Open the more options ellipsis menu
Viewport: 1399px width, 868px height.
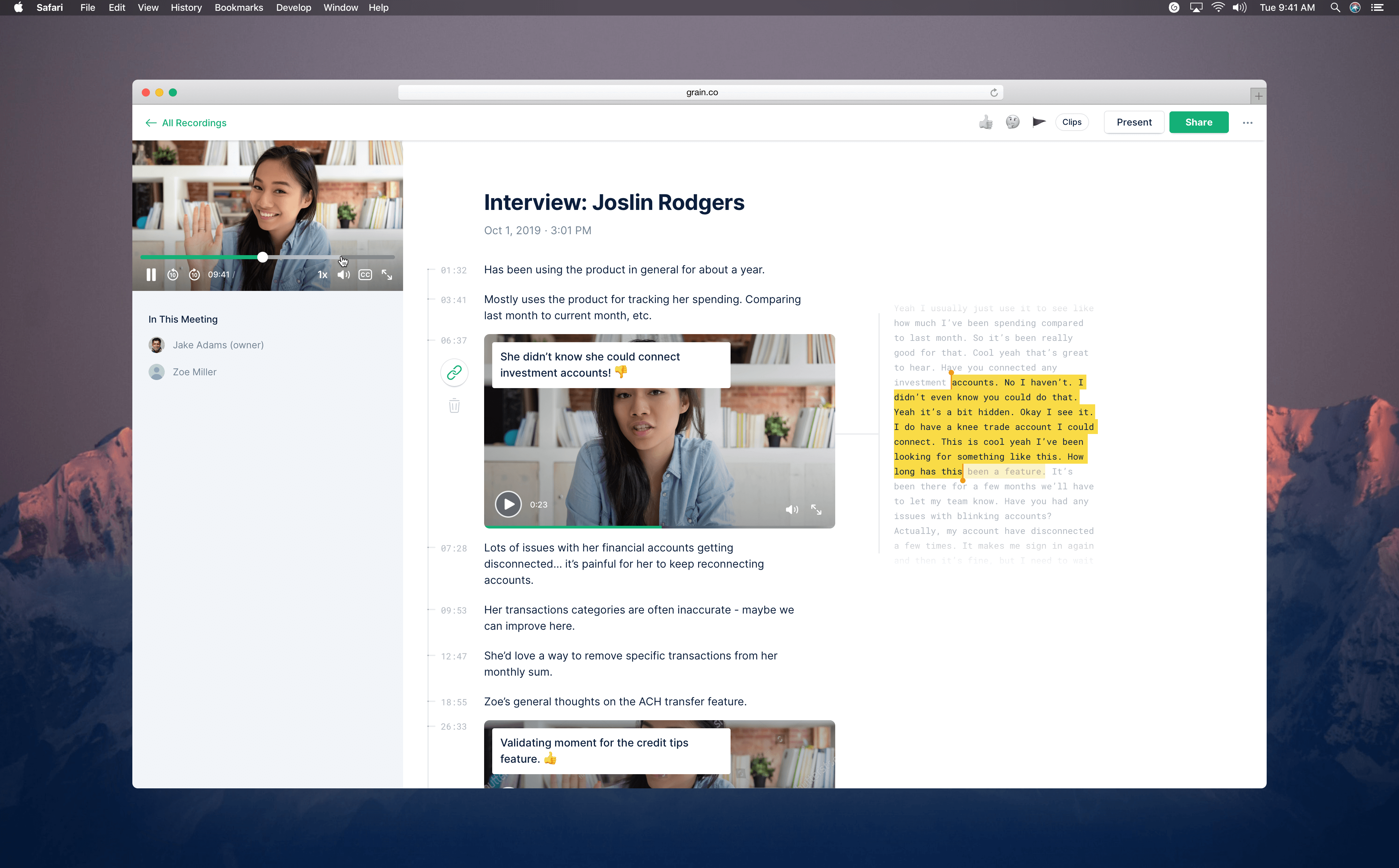[x=1247, y=122]
